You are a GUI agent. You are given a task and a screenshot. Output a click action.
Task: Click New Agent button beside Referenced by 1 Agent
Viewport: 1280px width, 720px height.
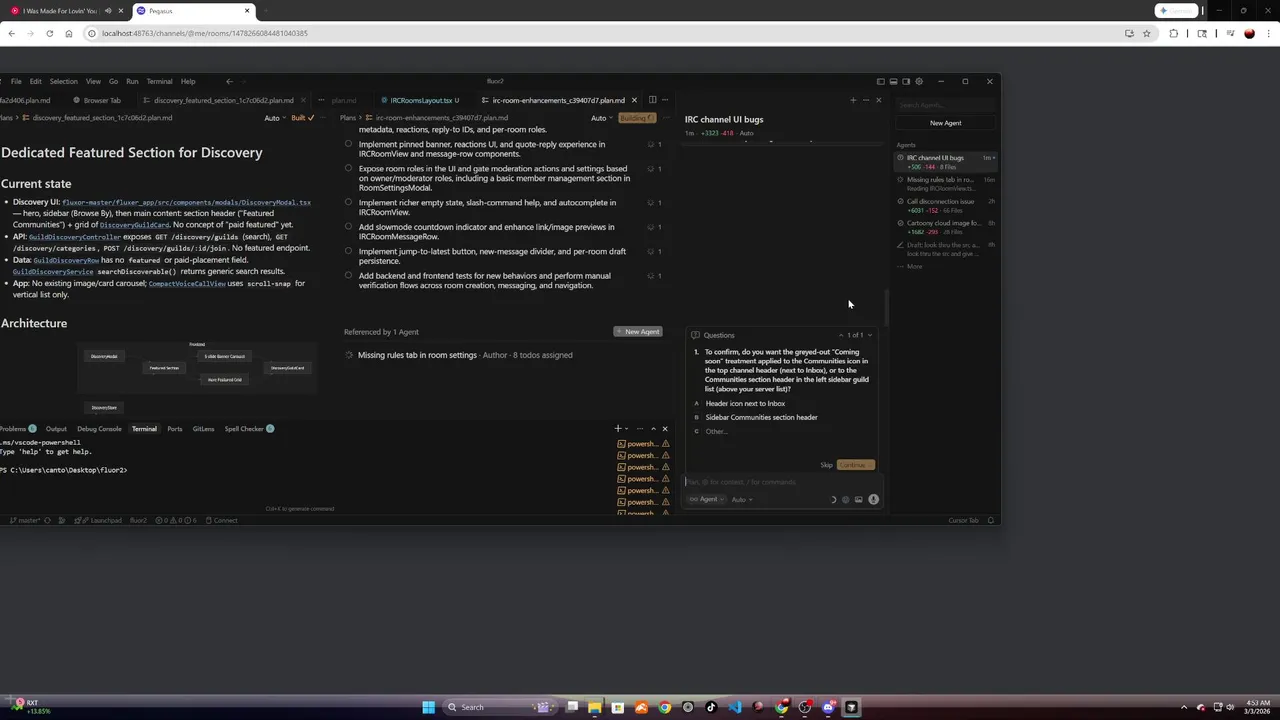click(x=638, y=332)
